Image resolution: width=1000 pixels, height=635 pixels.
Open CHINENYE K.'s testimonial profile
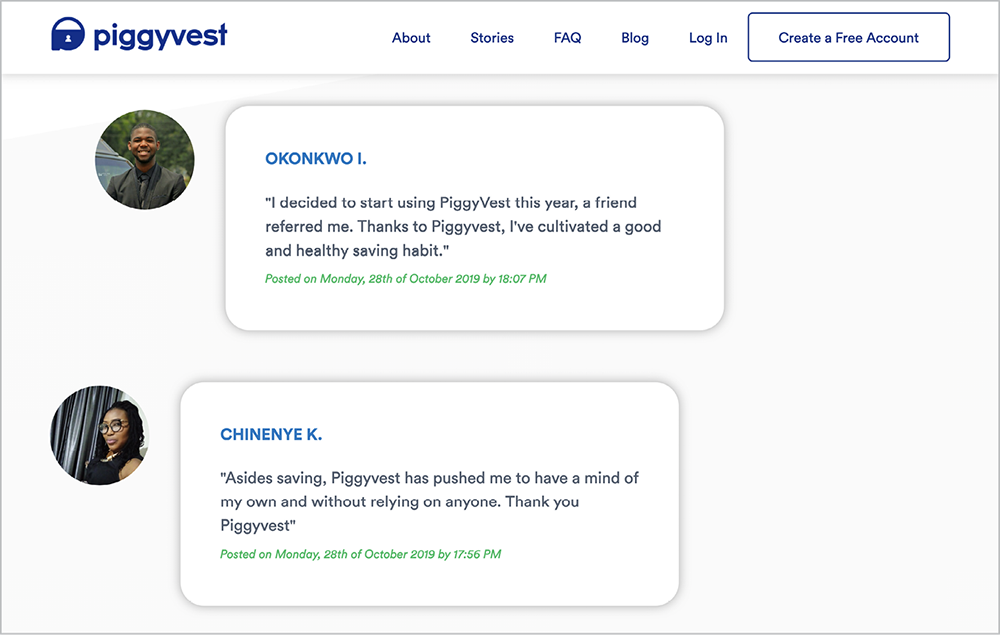(x=271, y=435)
